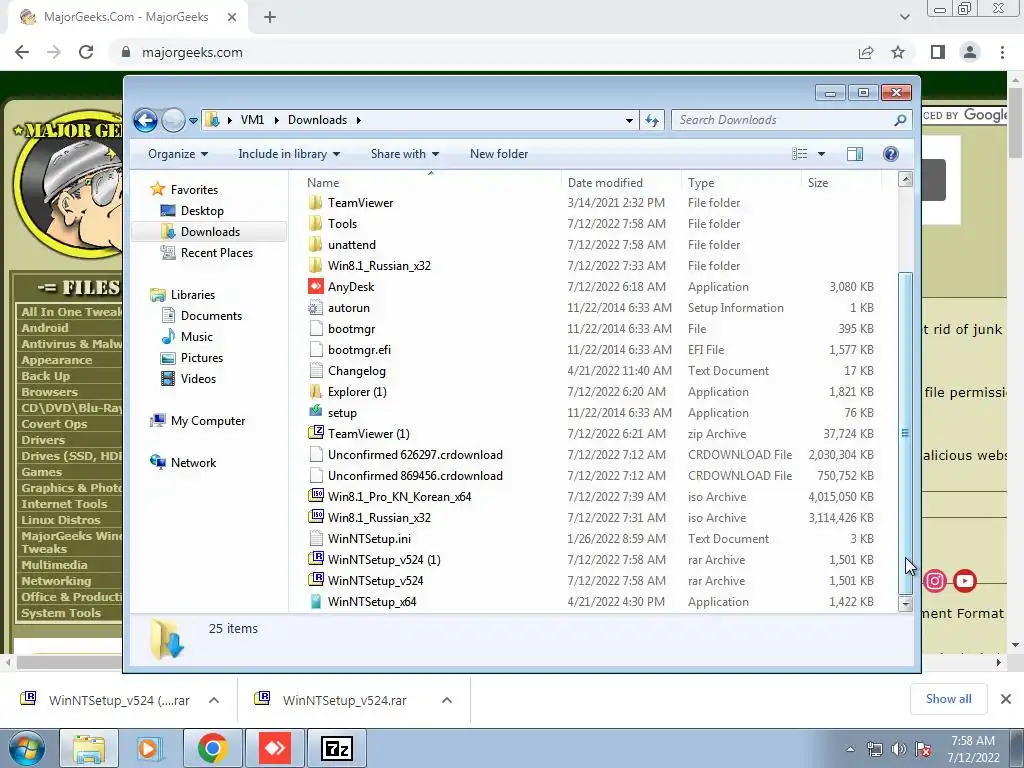
Task: Click the change view icon
Action: coord(799,154)
